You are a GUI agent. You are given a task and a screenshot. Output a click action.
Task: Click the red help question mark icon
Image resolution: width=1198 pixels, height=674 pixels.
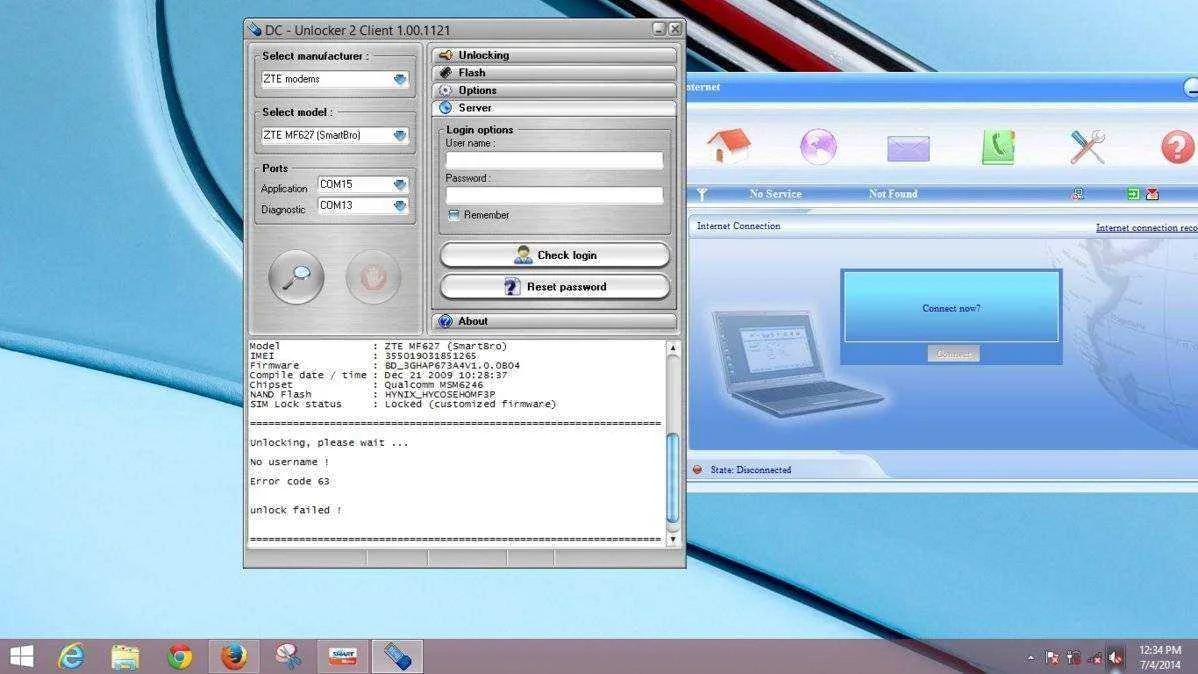tap(1177, 147)
